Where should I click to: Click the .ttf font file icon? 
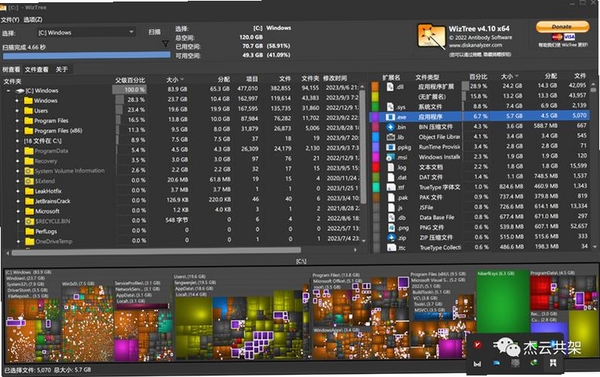click(x=391, y=187)
